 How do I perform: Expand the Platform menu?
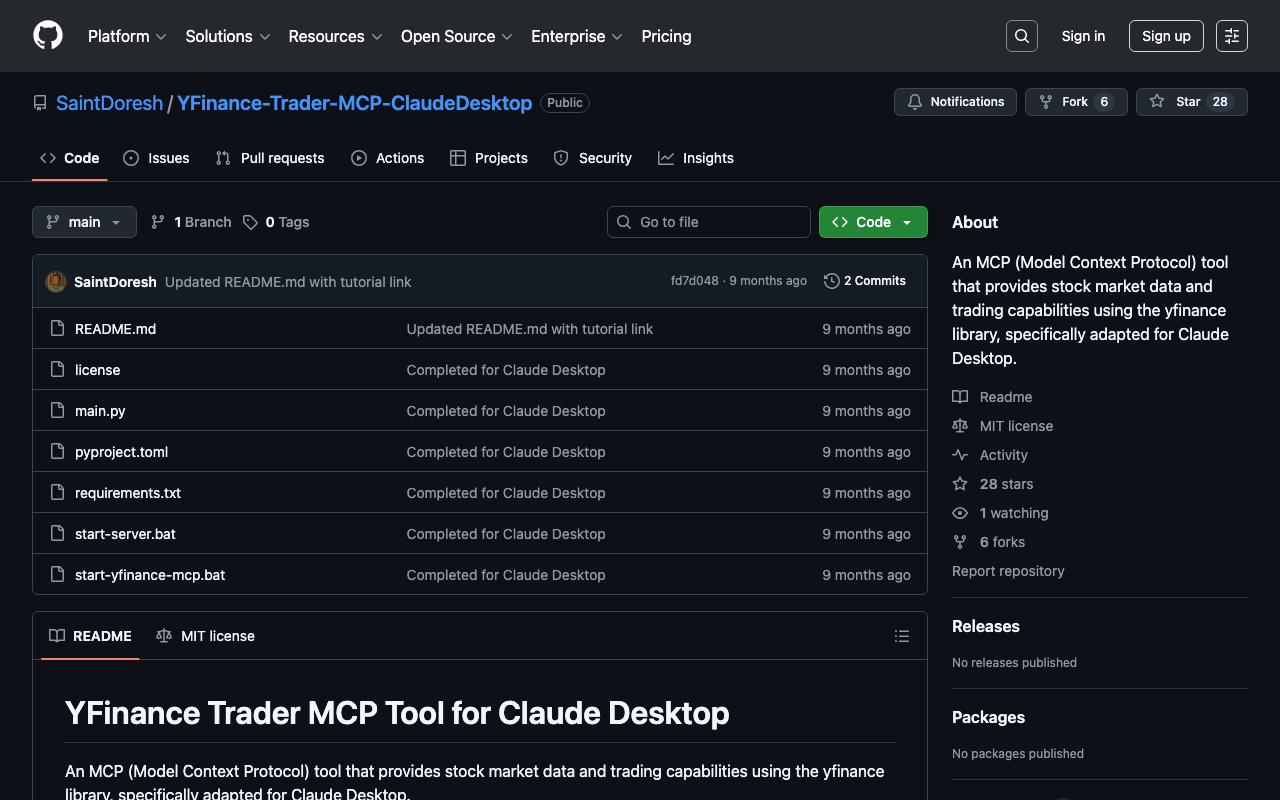[x=127, y=36]
